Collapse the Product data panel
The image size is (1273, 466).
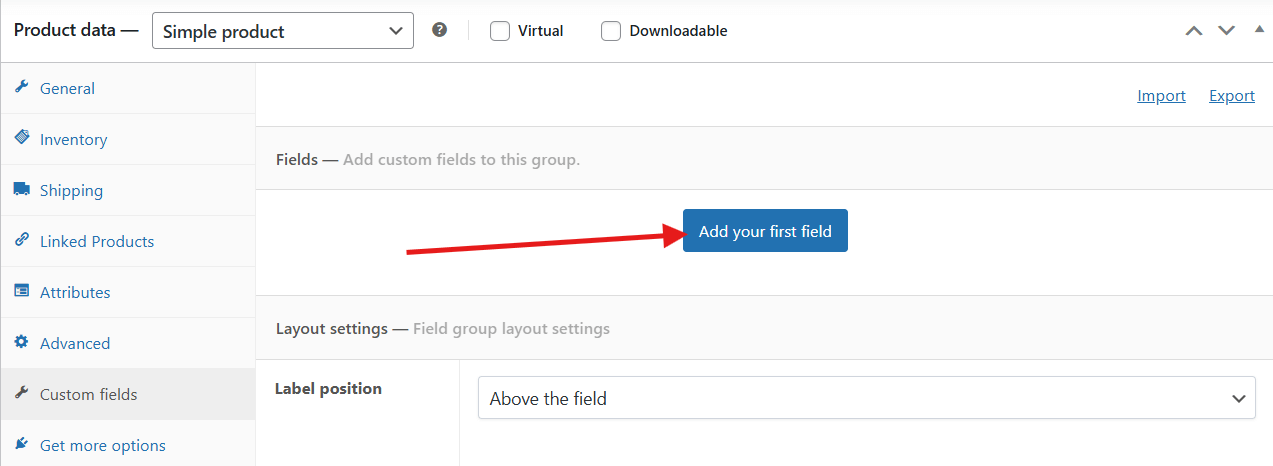click(1259, 29)
